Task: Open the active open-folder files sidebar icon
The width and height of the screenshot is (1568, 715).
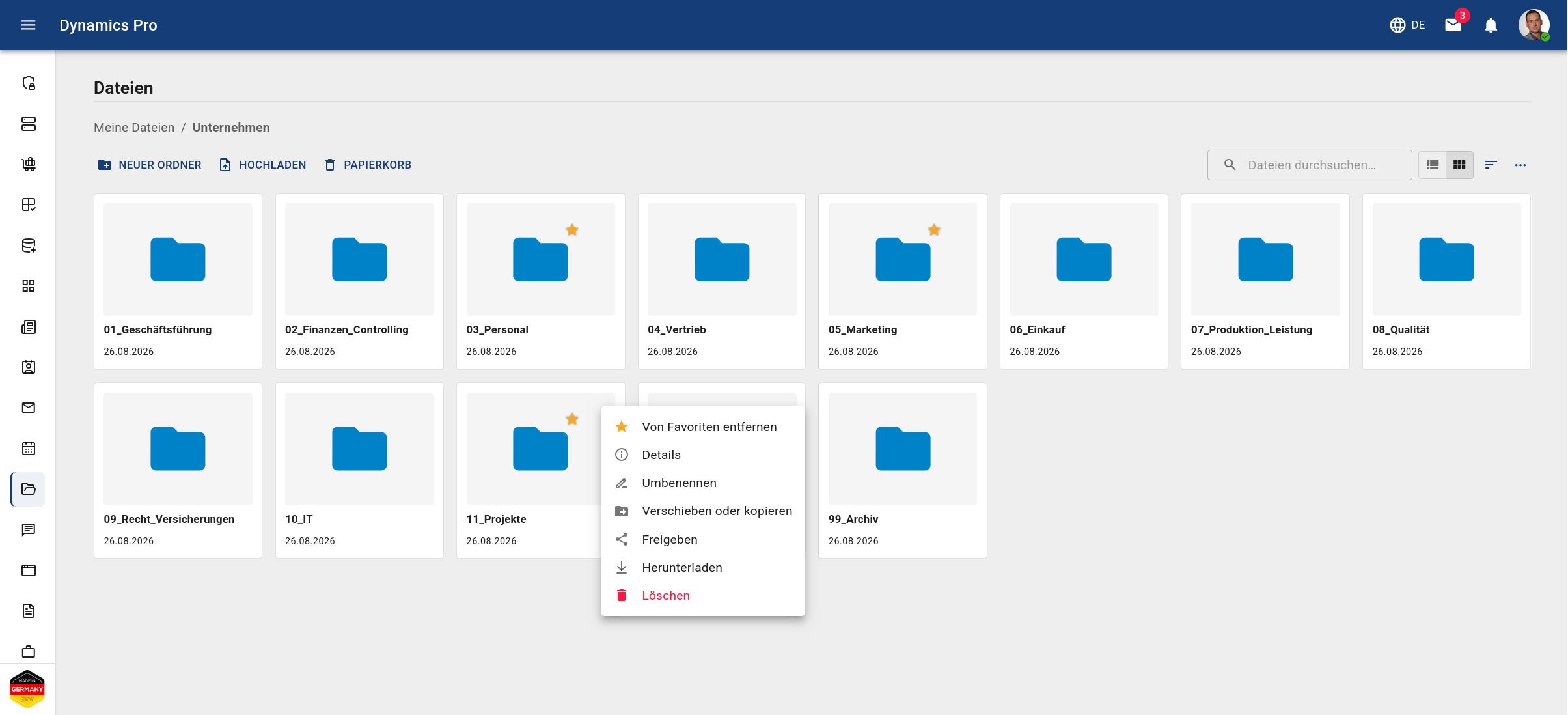Action: [29, 489]
